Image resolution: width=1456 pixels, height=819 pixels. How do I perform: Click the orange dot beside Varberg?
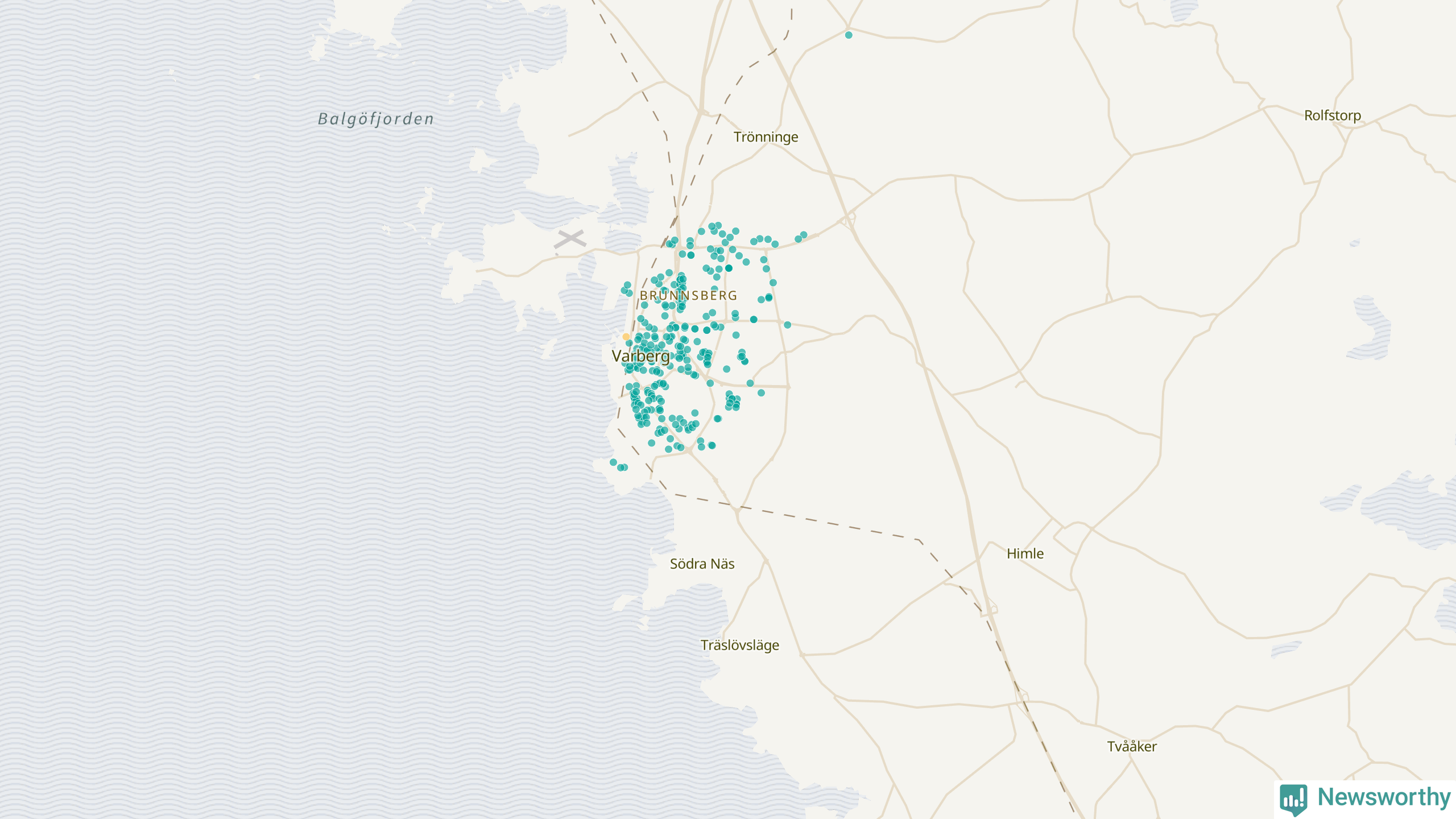pyautogui.click(x=626, y=337)
